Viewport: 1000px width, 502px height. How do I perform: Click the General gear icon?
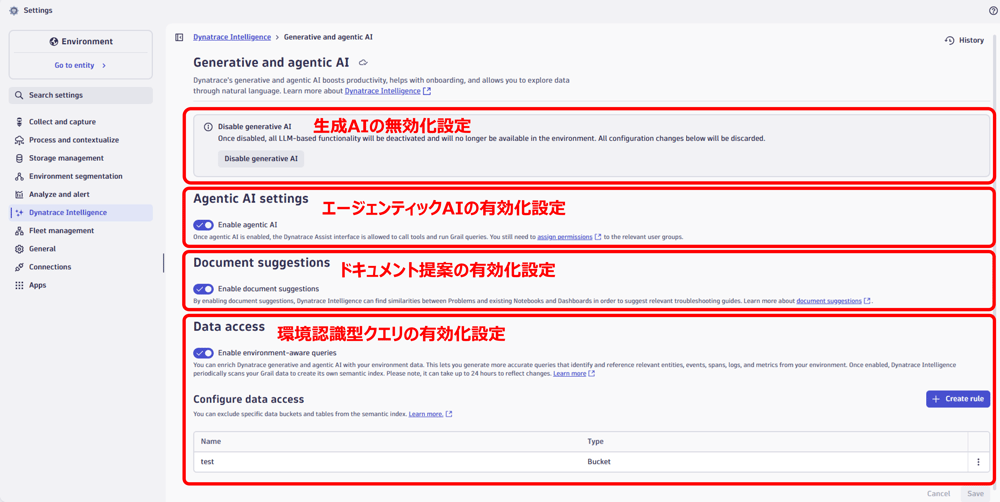tap(19, 249)
